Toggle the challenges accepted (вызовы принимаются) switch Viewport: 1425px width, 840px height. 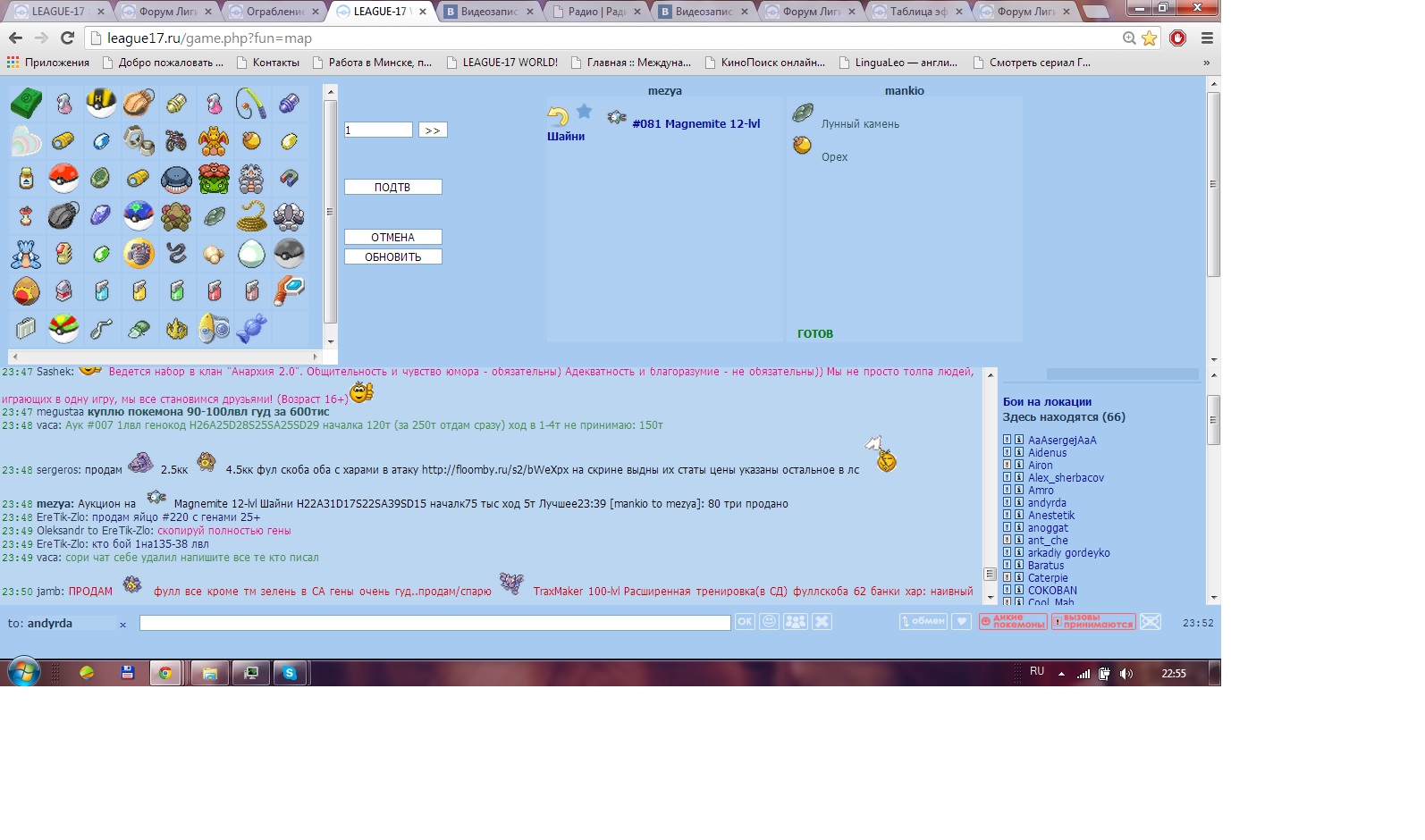1093,622
